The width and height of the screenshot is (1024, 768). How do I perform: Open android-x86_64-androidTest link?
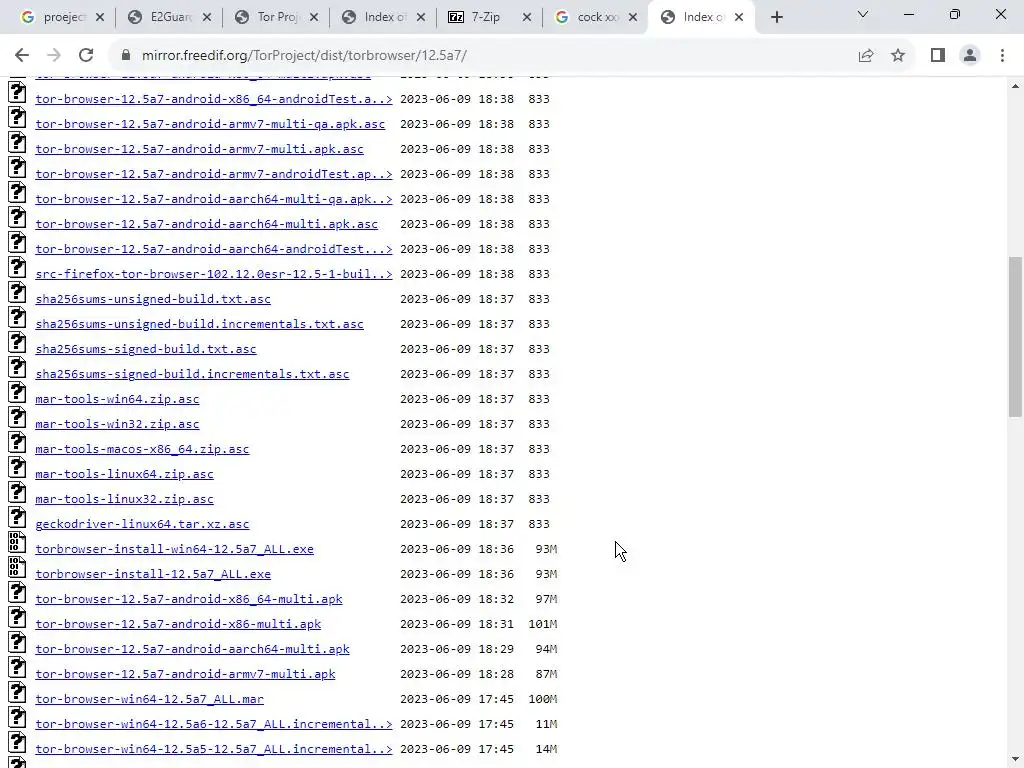click(x=214, y=99)
